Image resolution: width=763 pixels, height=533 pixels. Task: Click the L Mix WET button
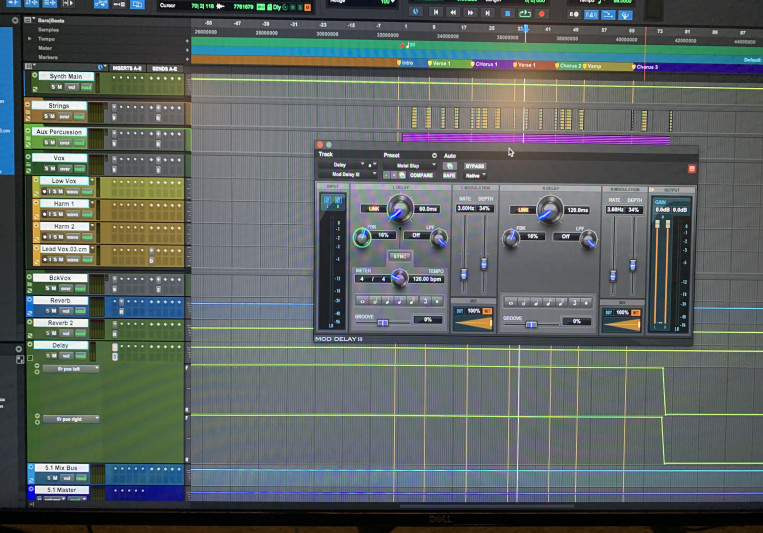[x=488, y=311]
